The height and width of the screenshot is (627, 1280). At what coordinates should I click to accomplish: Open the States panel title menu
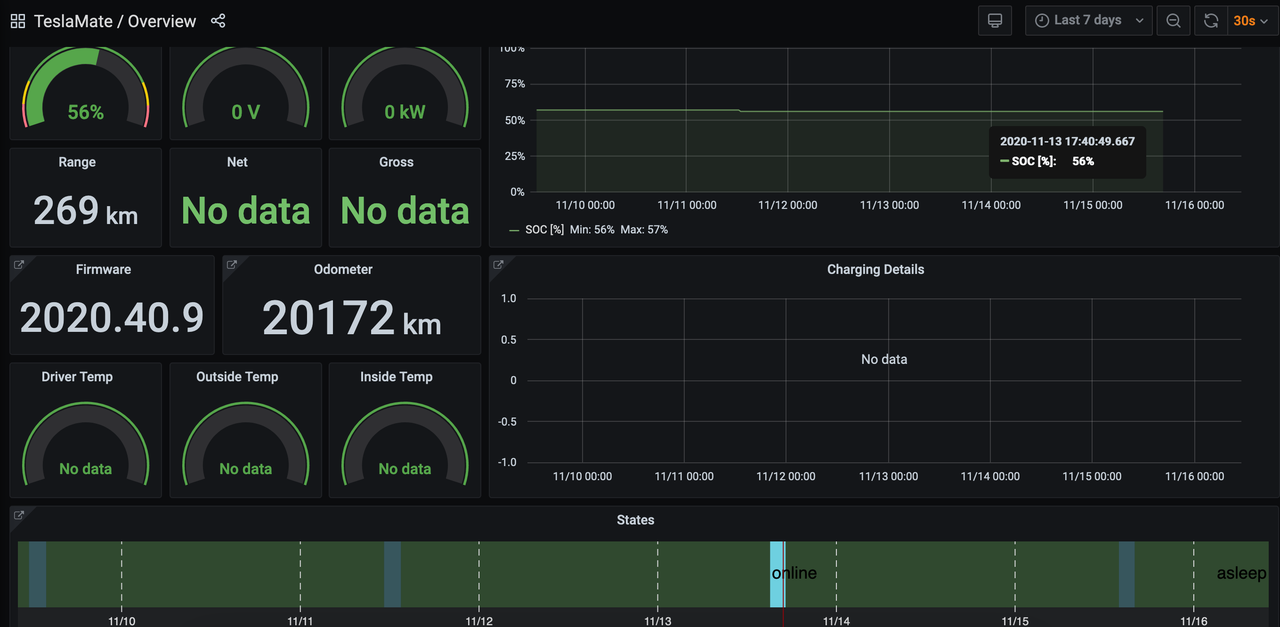click(x=635, y=520)
